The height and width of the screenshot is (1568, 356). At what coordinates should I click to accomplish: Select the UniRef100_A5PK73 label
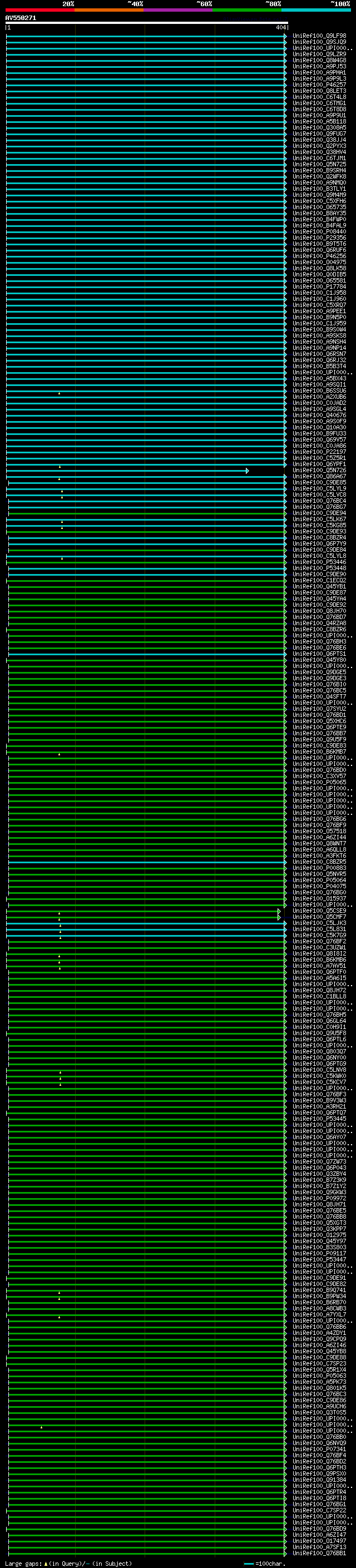(319, 1382)
